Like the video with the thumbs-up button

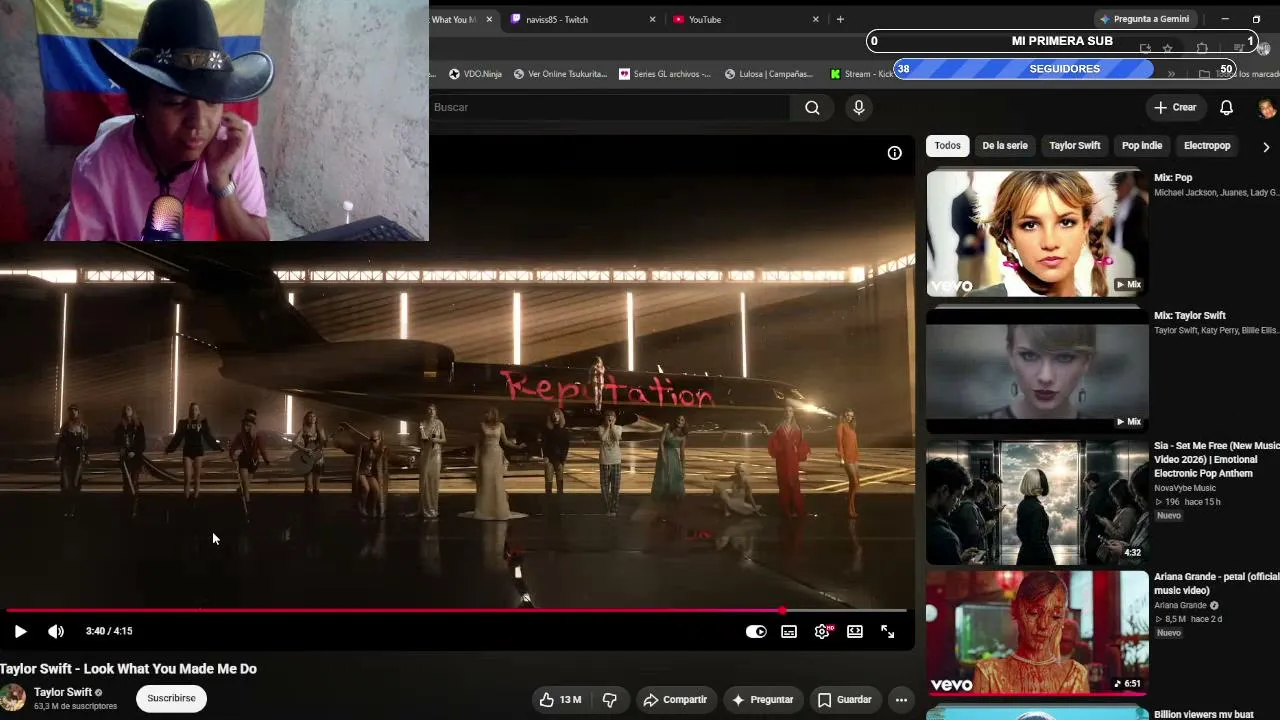click(560, 700)
